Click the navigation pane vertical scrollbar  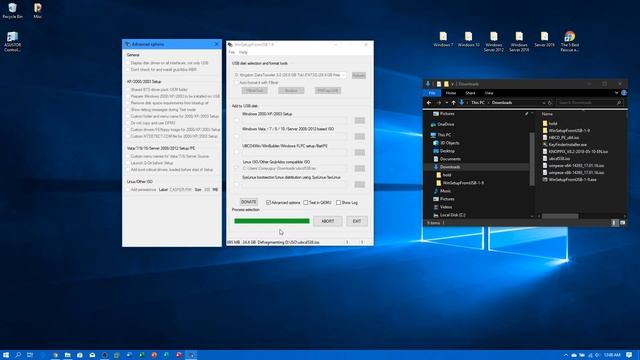tap(532, 159)
